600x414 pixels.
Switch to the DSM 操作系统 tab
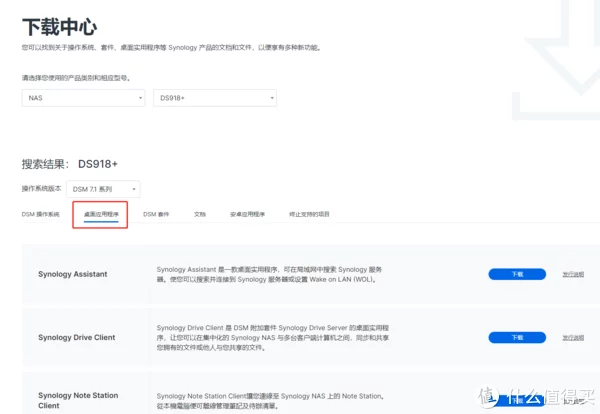click(41, 214)
